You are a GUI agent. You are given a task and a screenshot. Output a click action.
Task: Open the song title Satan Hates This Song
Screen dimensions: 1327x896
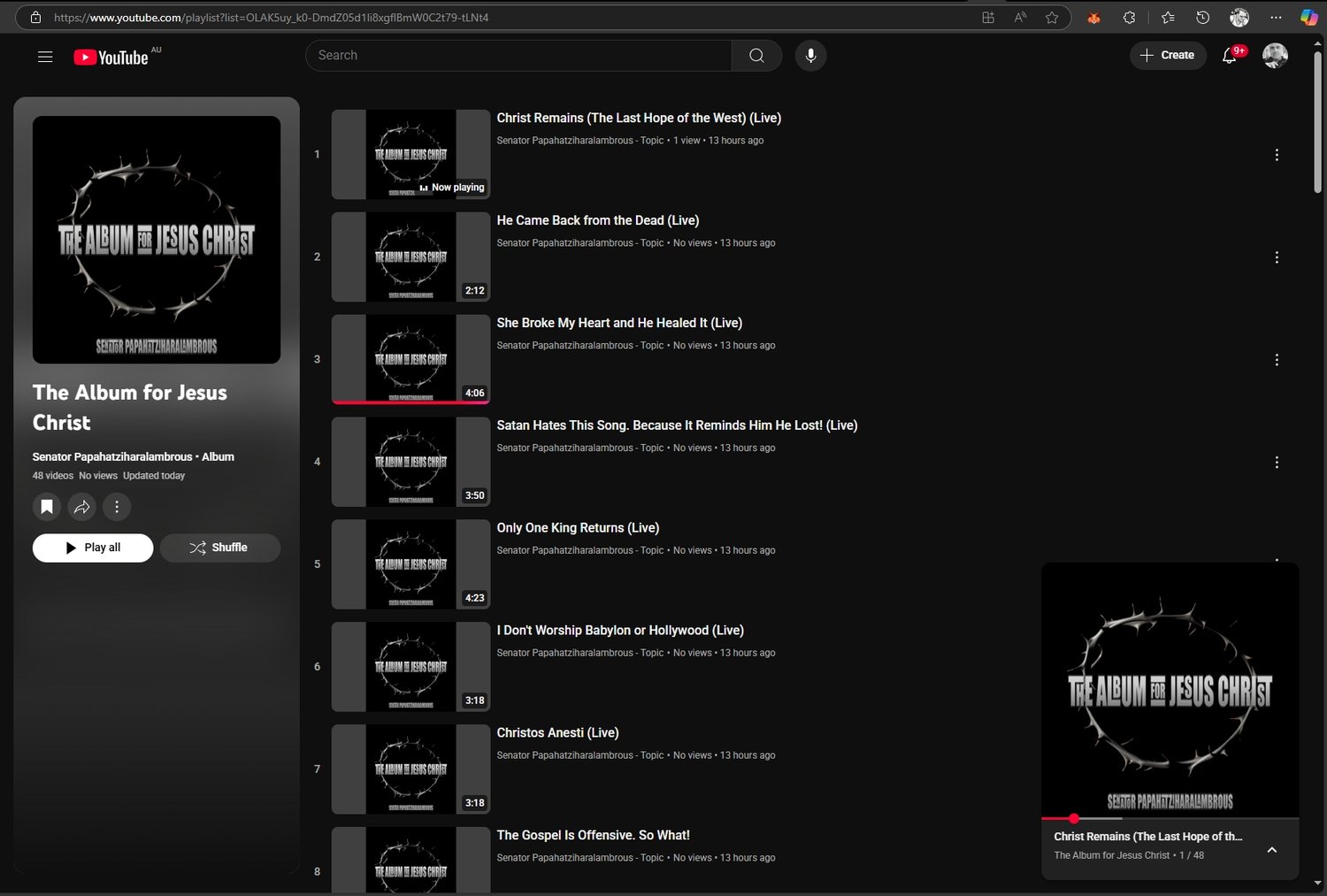click(x=677, y=426)
